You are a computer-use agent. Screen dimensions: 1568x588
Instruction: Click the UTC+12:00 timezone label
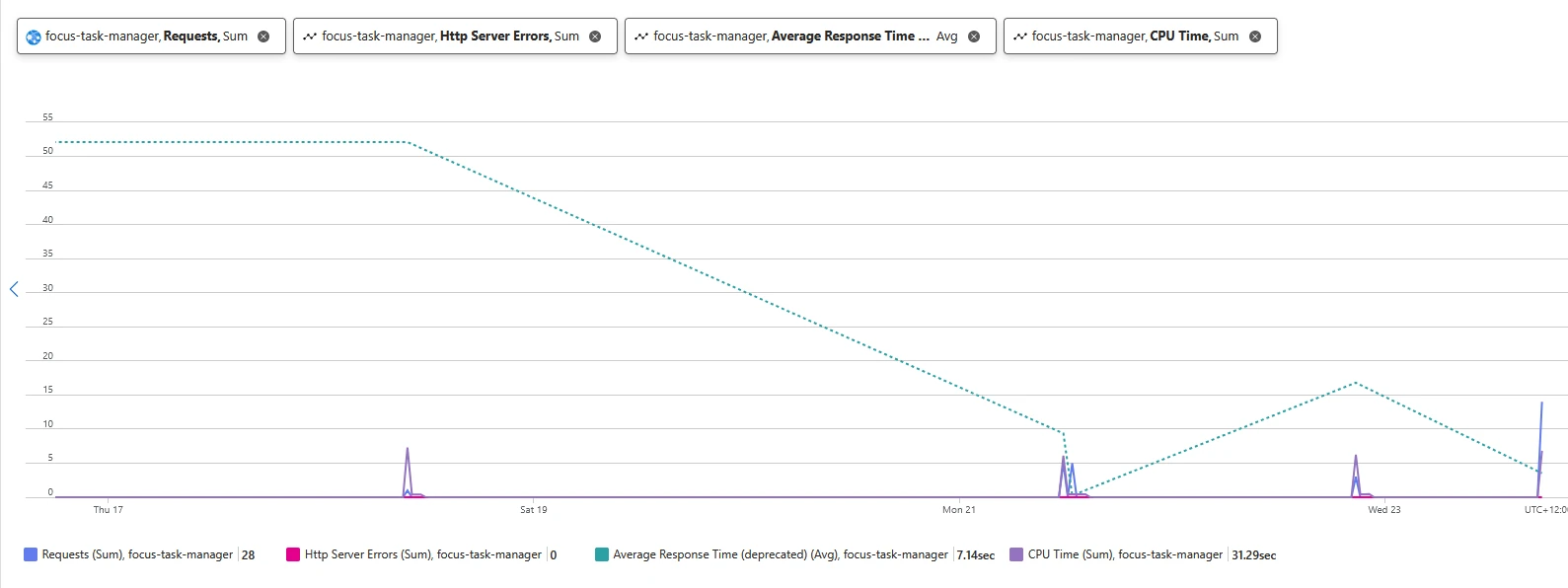[x=1545, y=510]
